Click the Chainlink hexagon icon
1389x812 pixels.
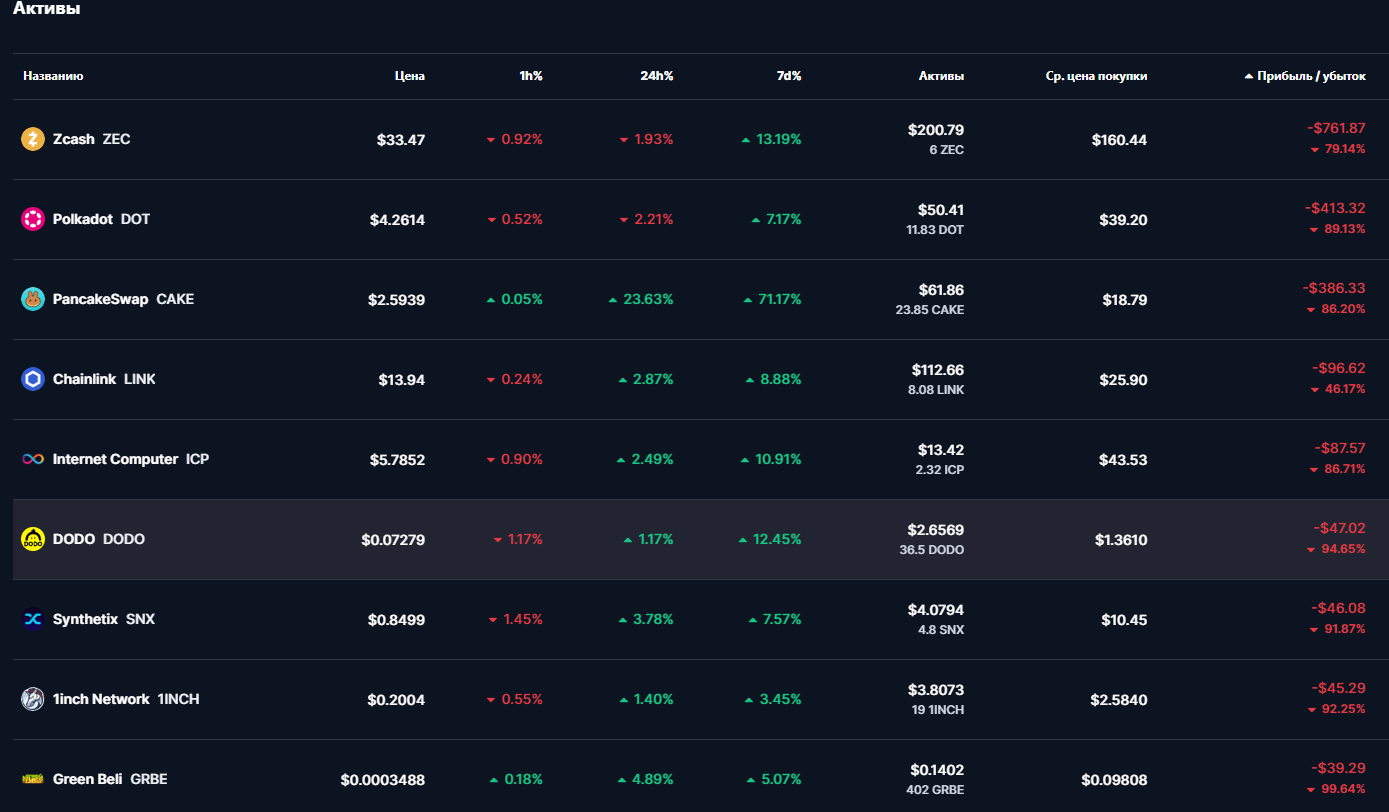33,379
